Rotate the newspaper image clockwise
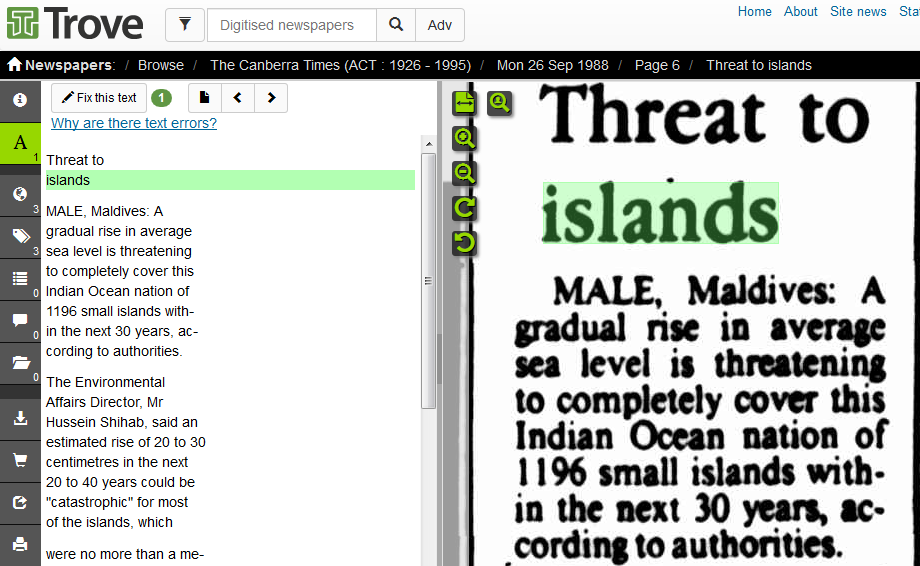The width and height of the screenshot is (920, 566). coord(464,208)
